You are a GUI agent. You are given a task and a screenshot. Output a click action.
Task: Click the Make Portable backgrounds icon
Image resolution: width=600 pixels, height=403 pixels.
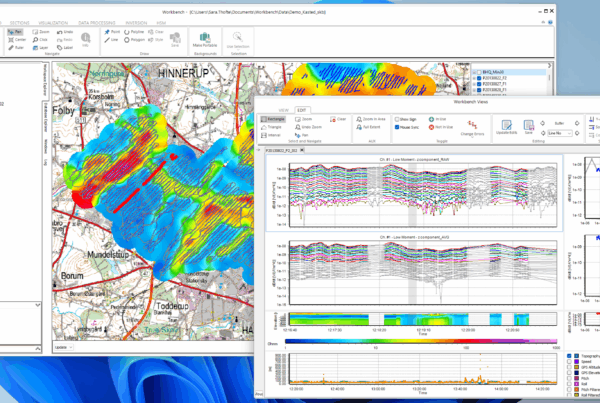(205, 38)
